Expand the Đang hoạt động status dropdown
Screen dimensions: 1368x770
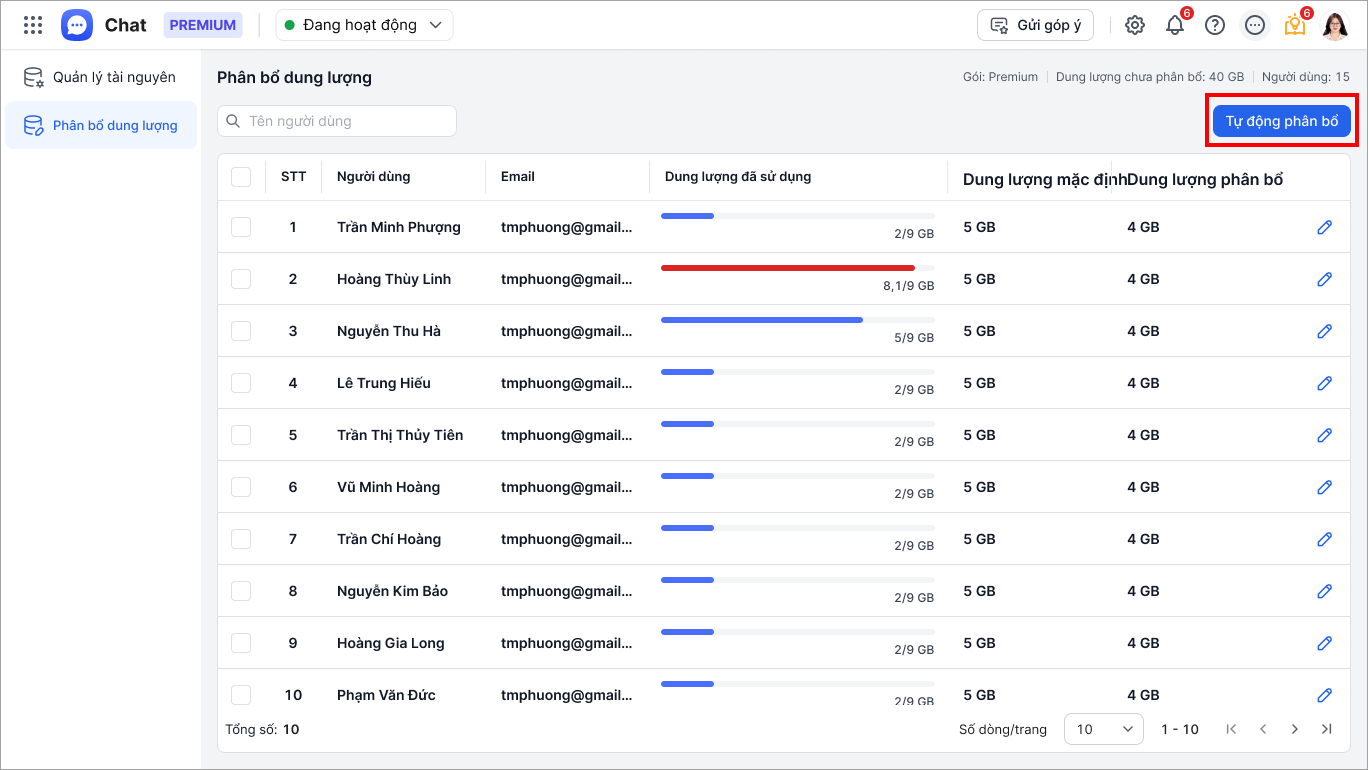click(364, 25)
